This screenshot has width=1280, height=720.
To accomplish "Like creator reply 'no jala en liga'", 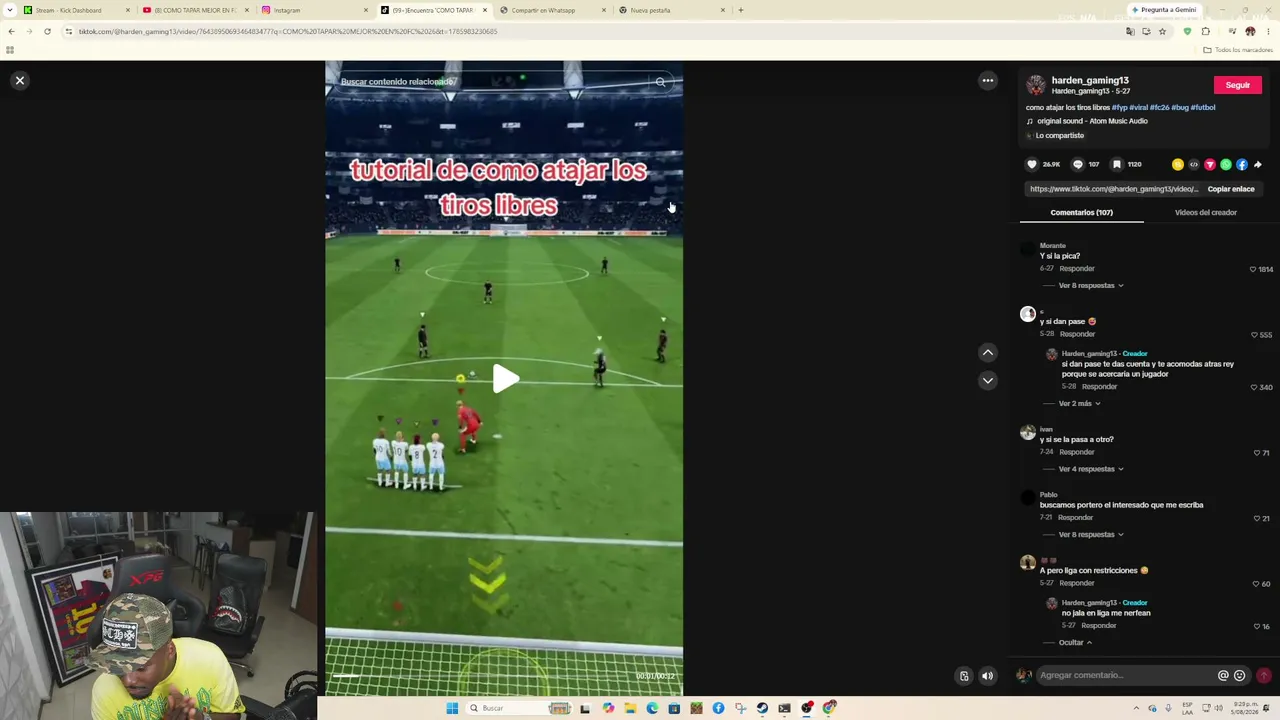I will pyautogui.click(x=1257, y=626).
